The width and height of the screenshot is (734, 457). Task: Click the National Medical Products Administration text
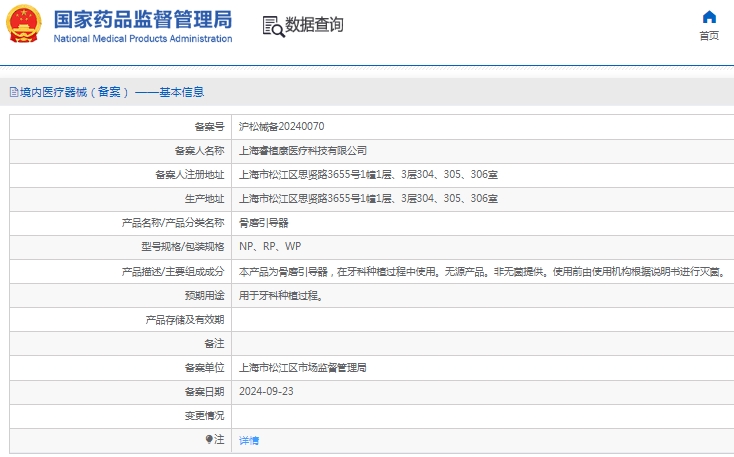click(x=143, y=38)
